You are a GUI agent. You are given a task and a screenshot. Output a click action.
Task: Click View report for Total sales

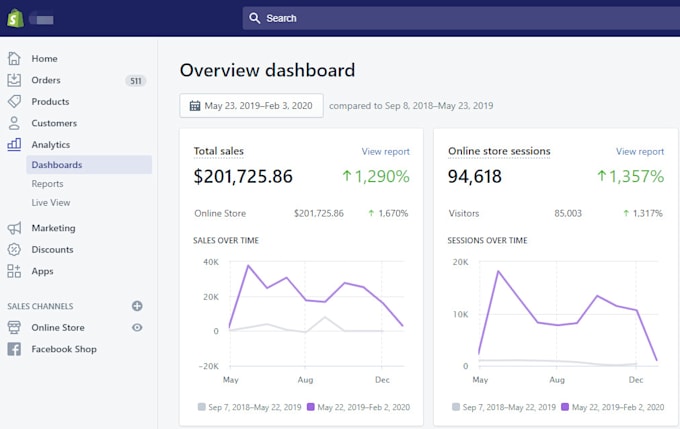[385, 152]
